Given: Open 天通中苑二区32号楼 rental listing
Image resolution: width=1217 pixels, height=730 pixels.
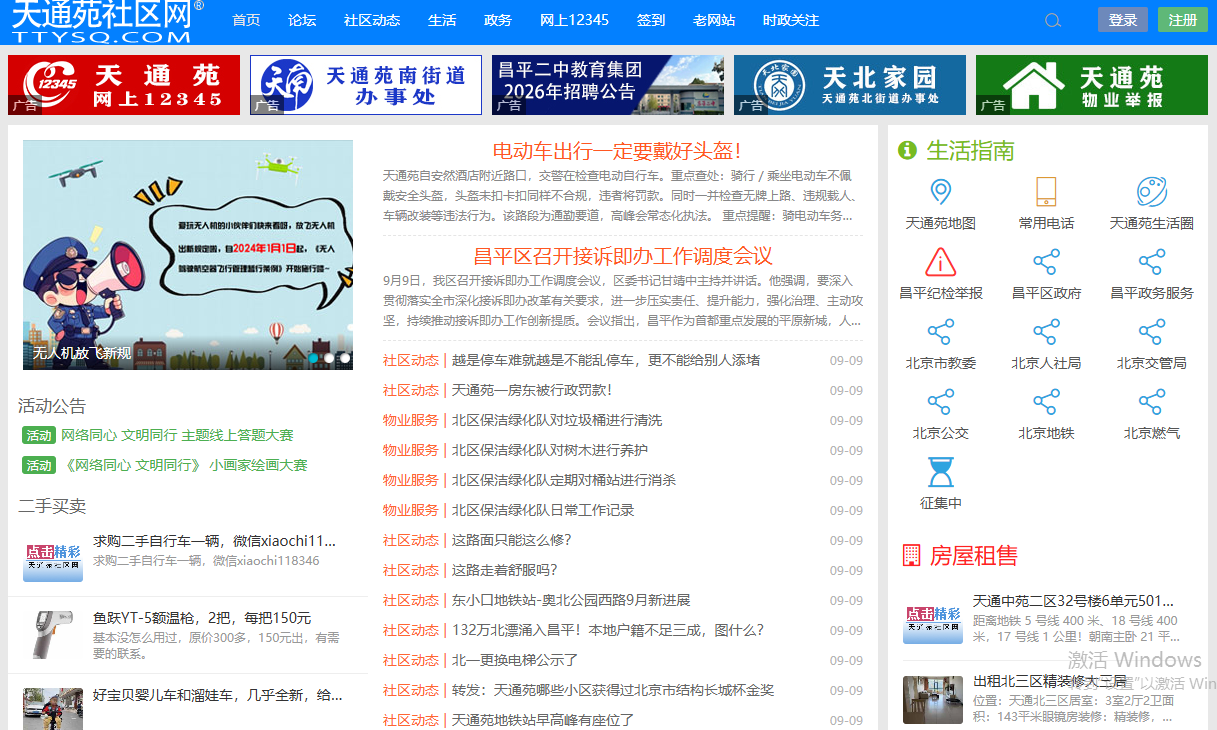Looking at the screenshot, I should 1073,601.
